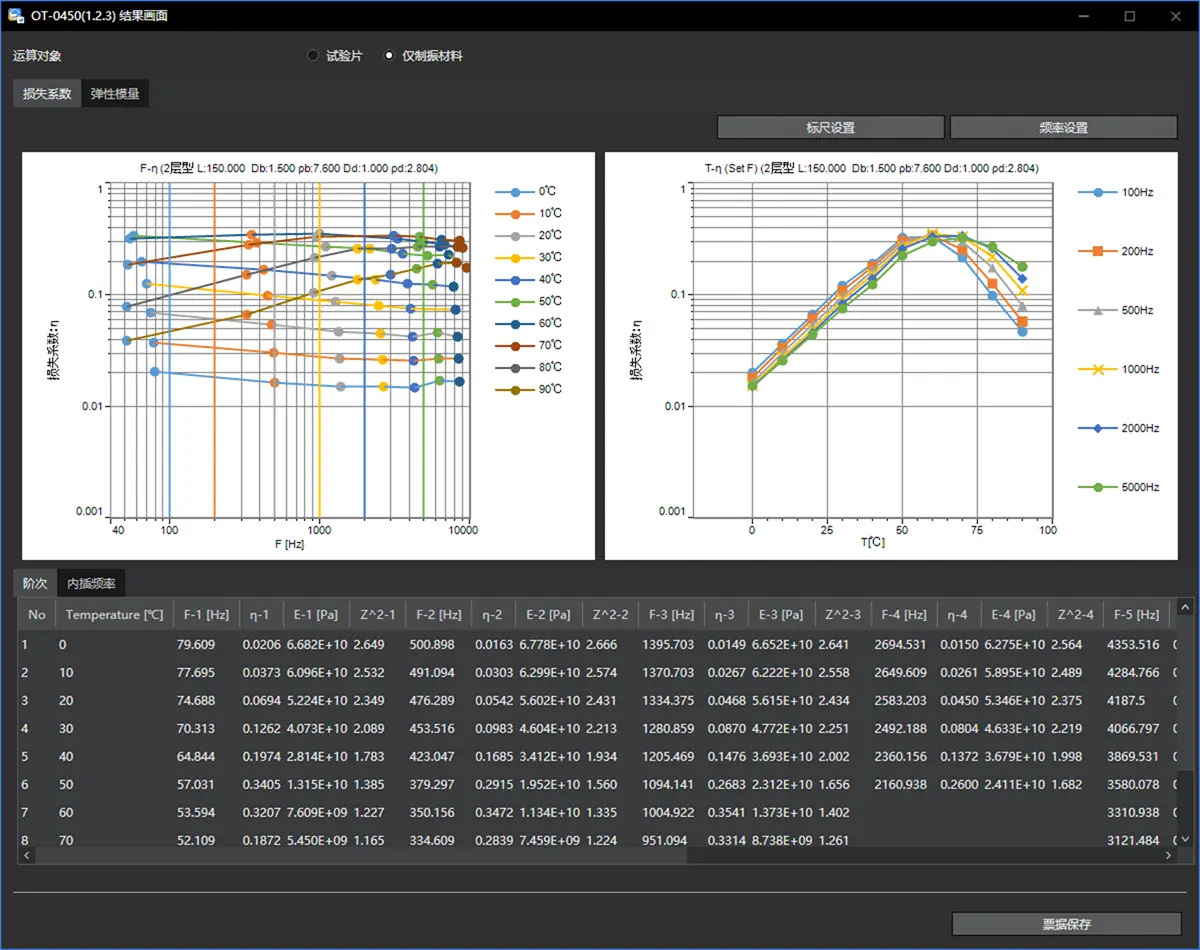Switch to the 内插频率 tab
This screenshot has height=950, width=1200.
91,583
